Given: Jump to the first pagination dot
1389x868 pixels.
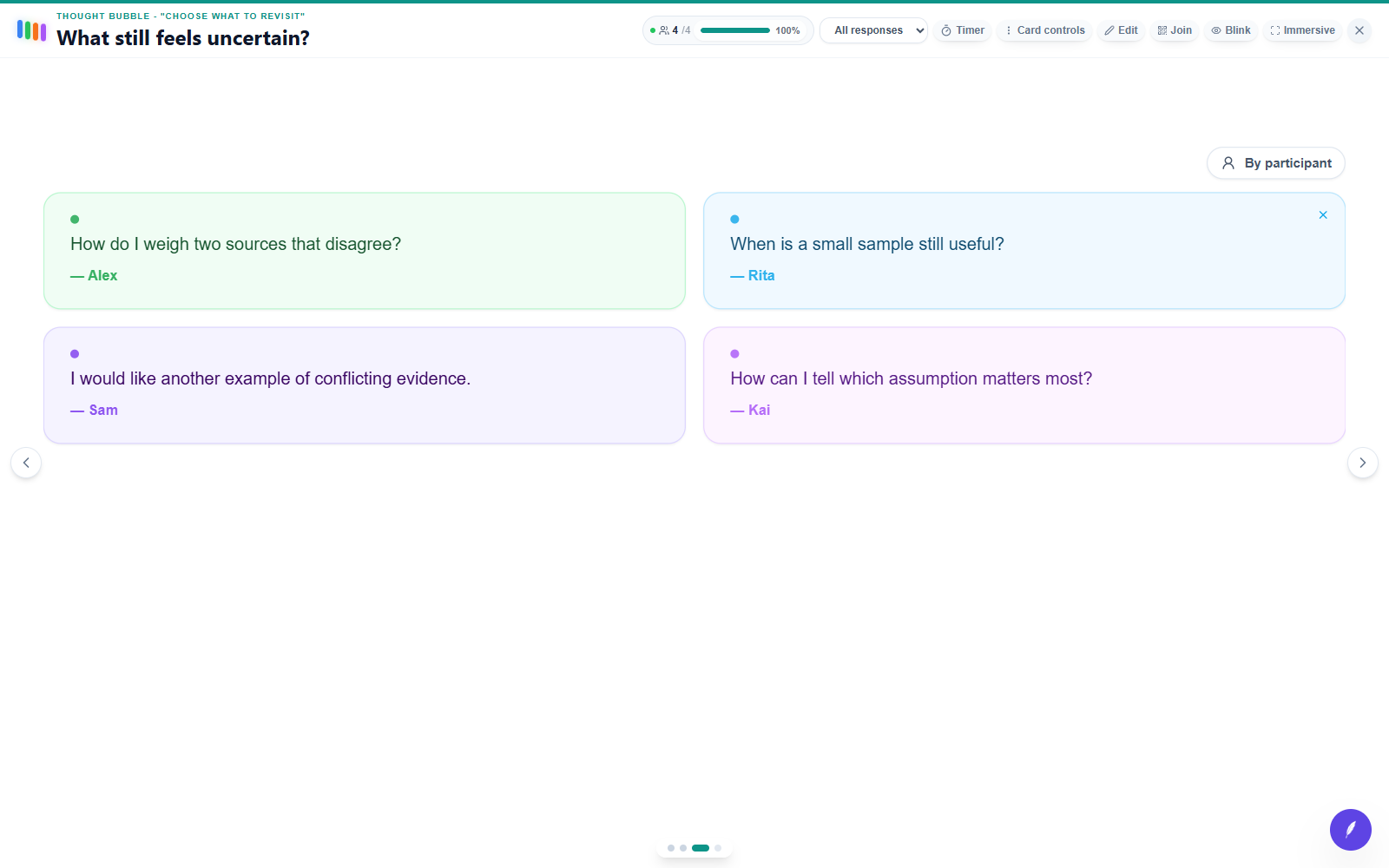Looking at the screenshot, I should (x=671, y=848).
